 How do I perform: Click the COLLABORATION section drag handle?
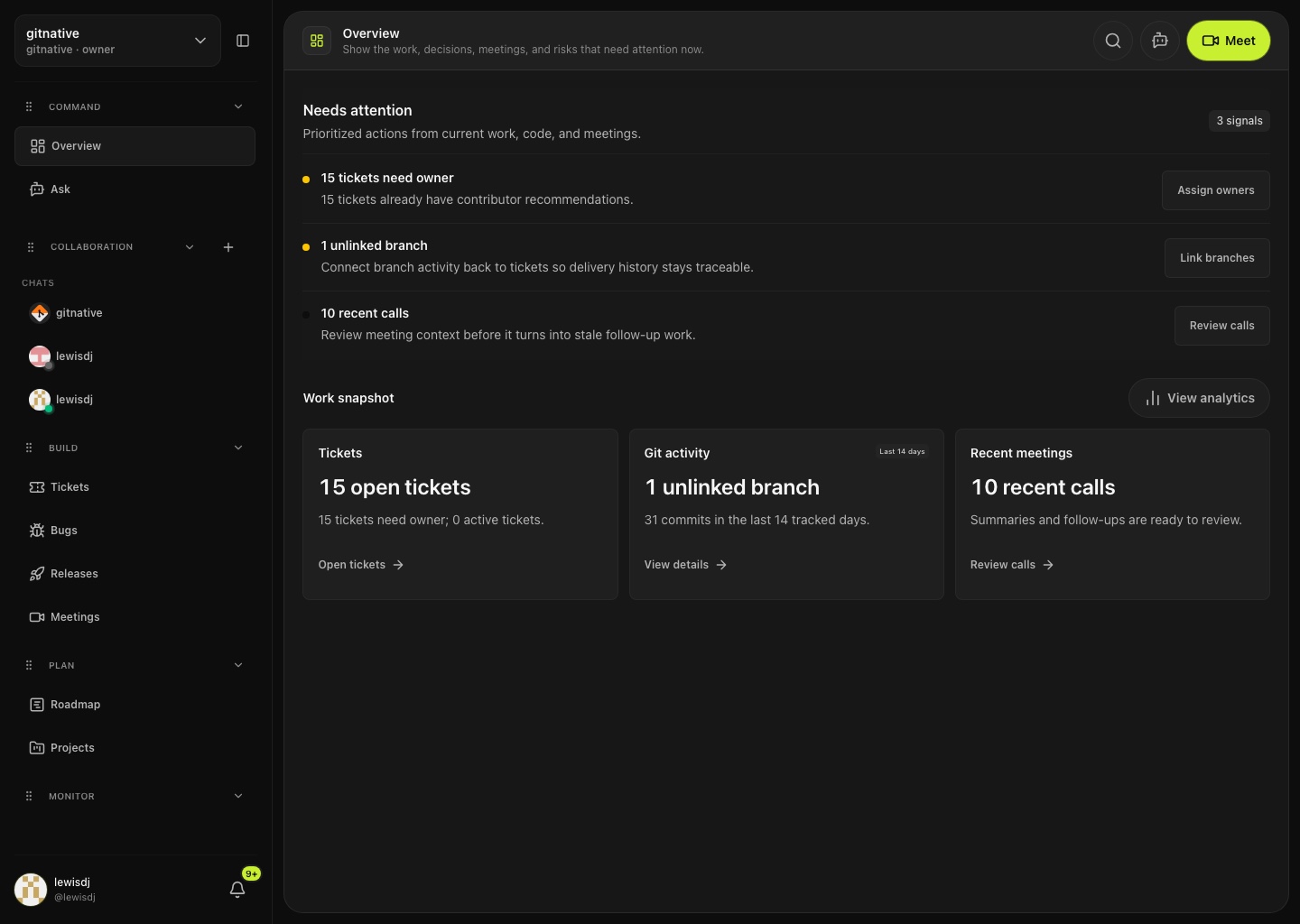pos(31,247)
